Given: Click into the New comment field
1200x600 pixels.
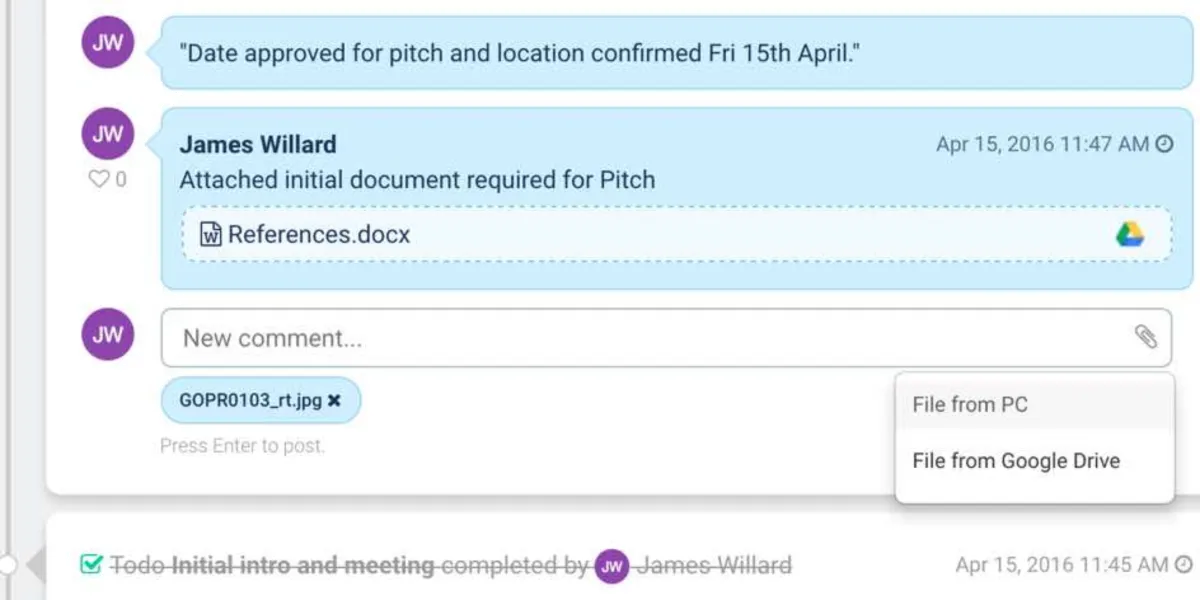Looking at the screenshot, I should point(640,338).
